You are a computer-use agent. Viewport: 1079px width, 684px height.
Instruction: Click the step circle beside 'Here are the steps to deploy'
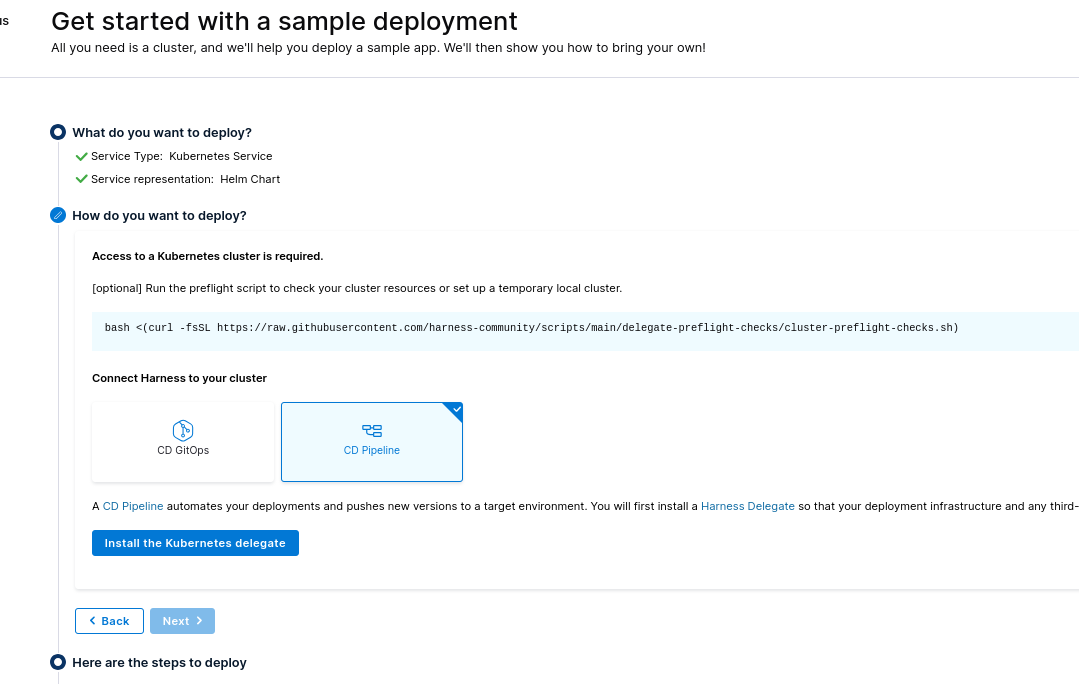58,662
